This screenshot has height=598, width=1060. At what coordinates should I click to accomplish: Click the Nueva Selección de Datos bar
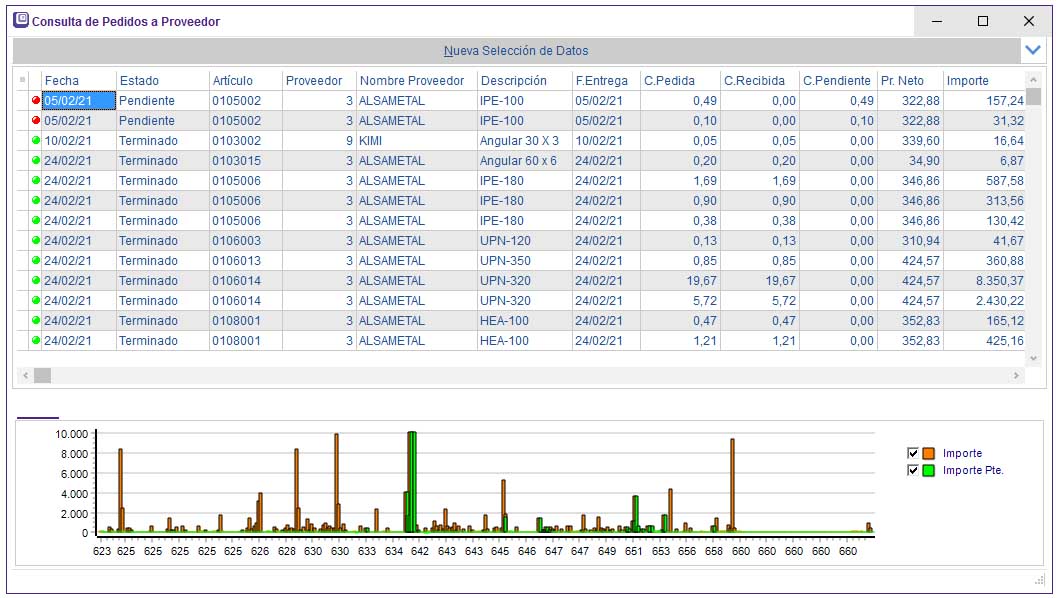(516, 50)
